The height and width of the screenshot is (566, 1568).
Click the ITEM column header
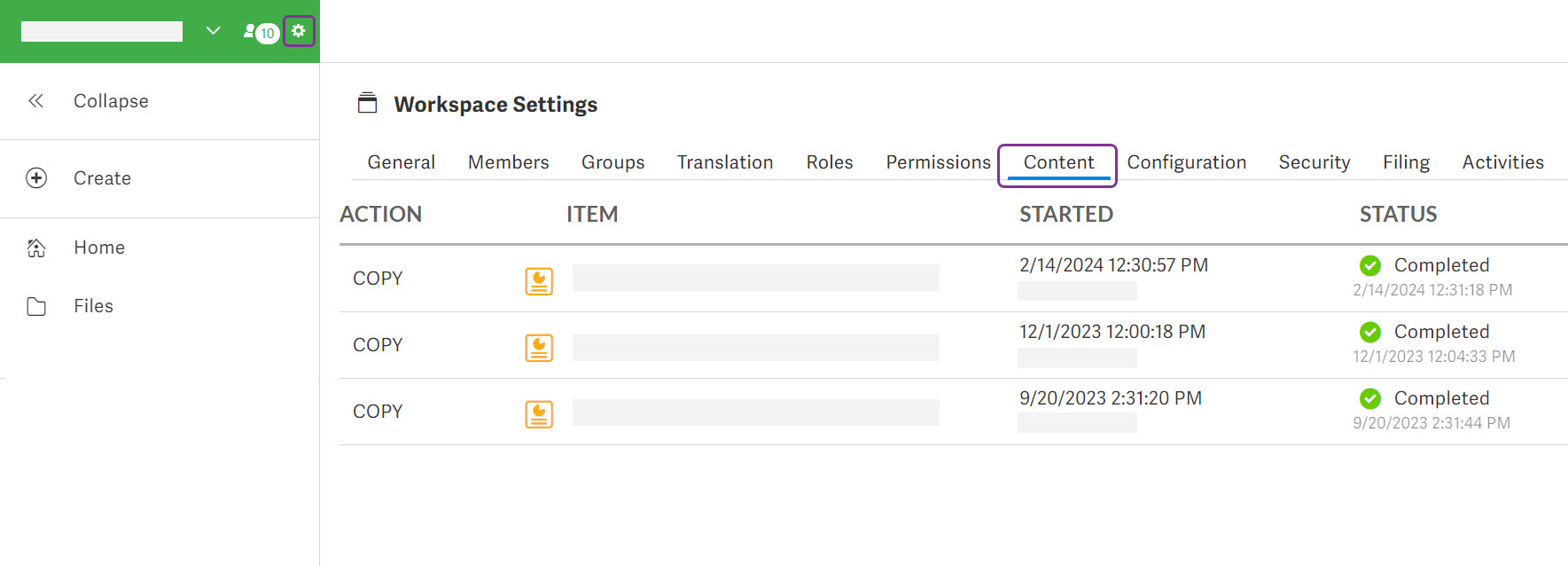tap(592, 214)
